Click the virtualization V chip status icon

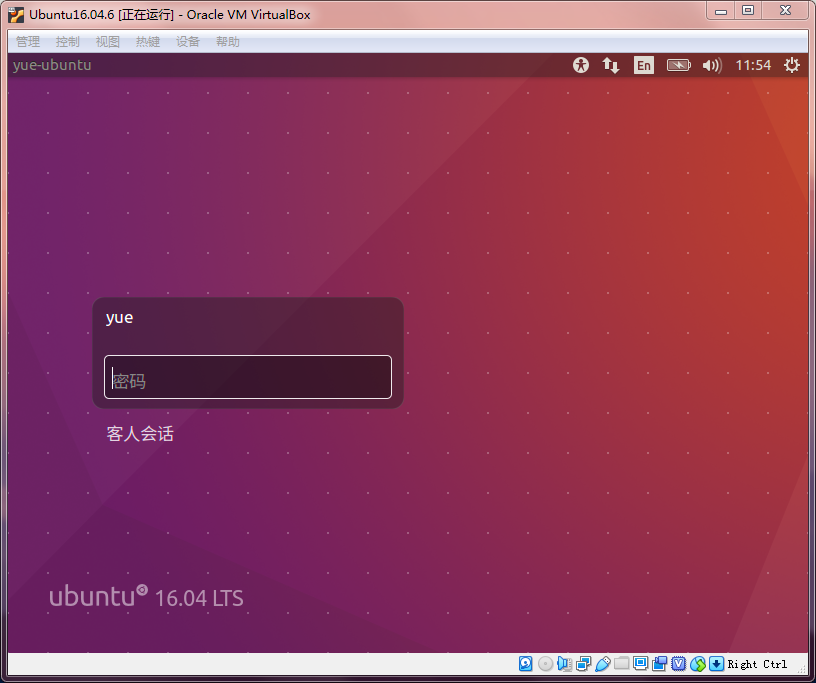tap(679, 664)
